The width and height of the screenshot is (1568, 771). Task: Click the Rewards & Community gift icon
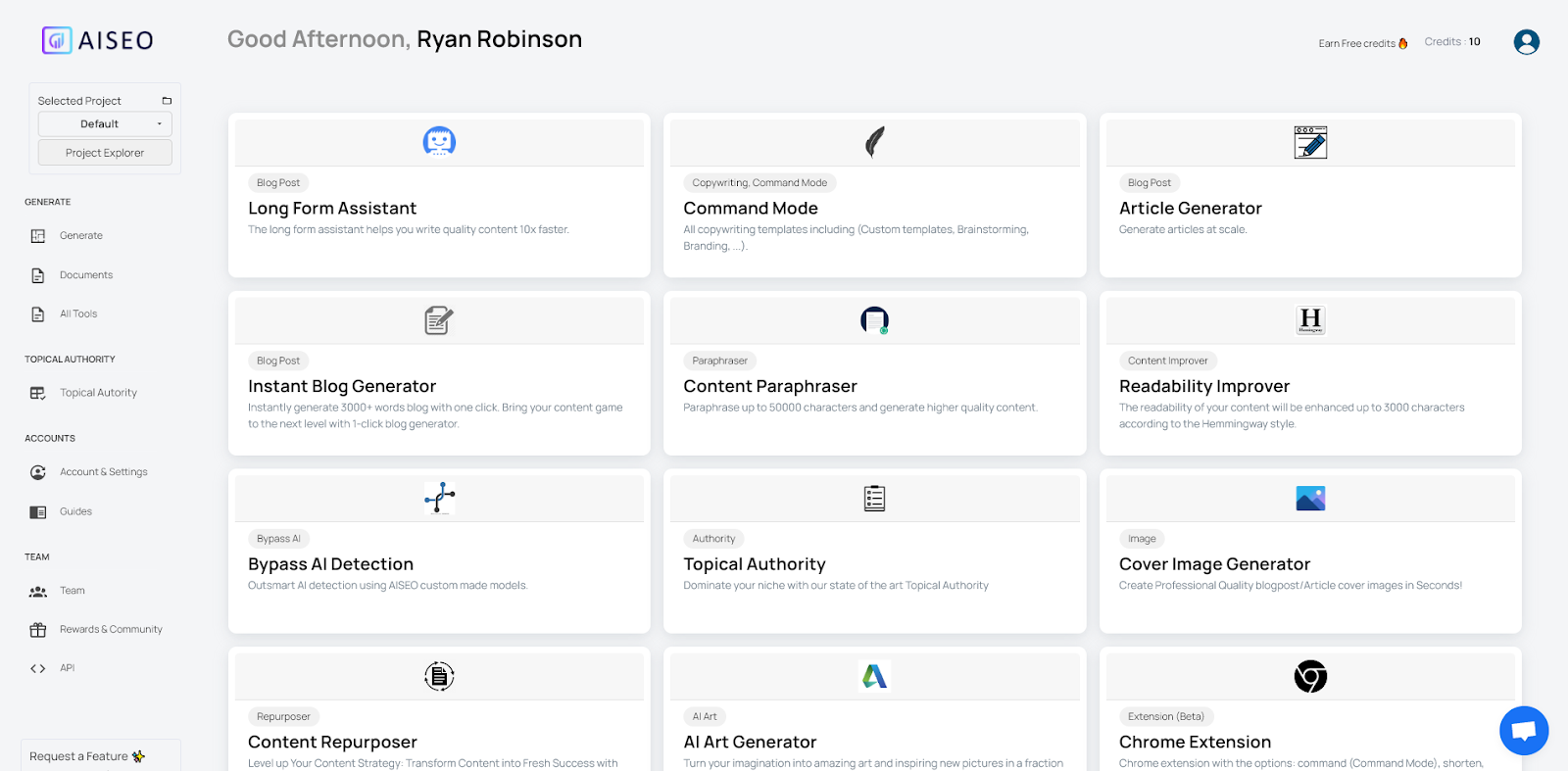[38, 630]
